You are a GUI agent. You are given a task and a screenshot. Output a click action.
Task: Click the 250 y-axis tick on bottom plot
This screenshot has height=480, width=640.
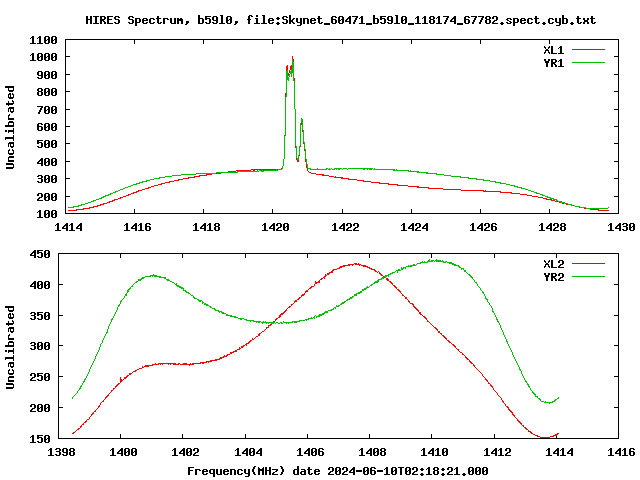click(40, 377)
